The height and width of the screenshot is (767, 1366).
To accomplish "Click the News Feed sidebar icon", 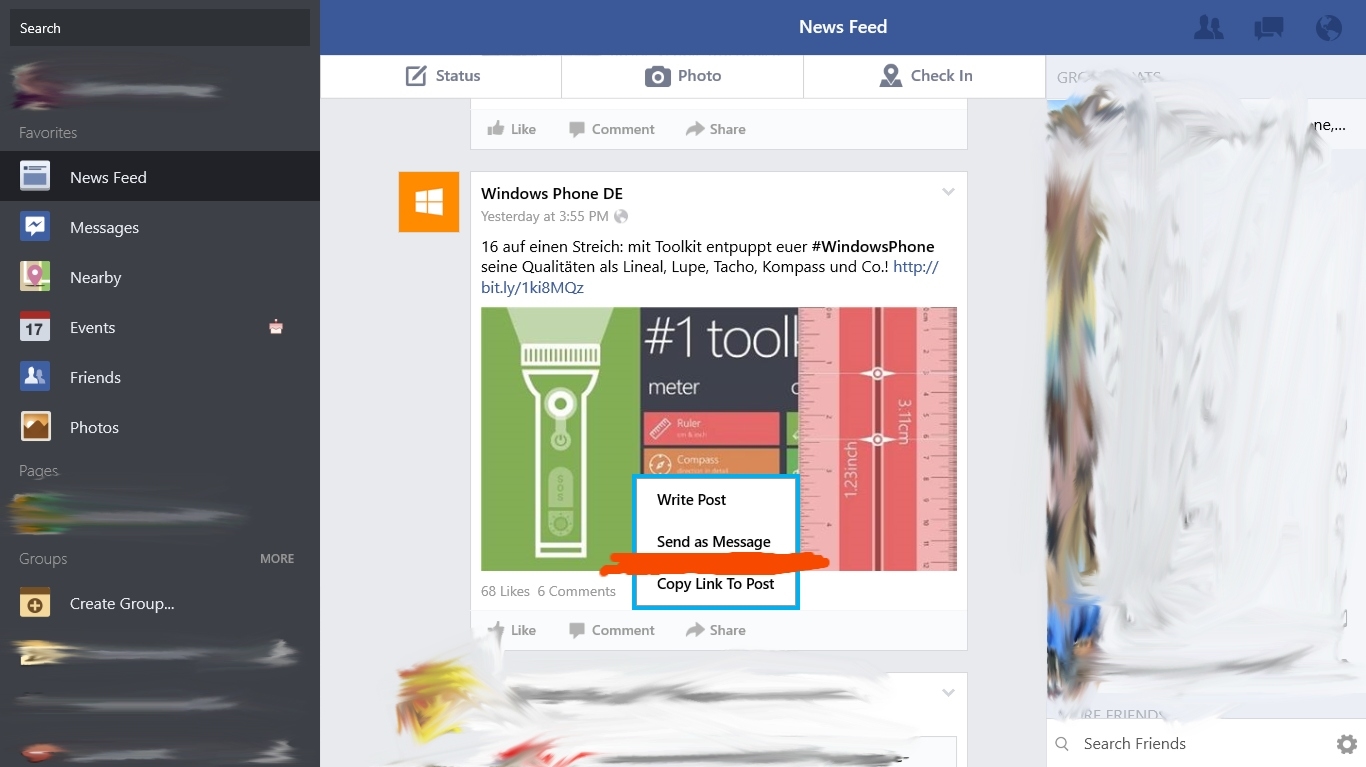I will click(x=35, y=177).
